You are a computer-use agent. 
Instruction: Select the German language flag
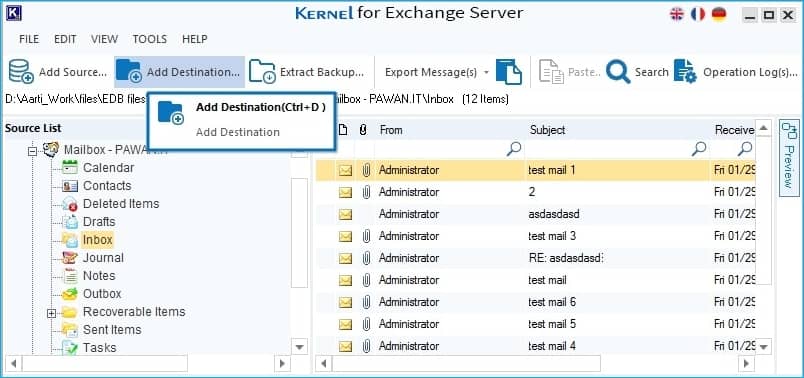[x=719, y=14]
